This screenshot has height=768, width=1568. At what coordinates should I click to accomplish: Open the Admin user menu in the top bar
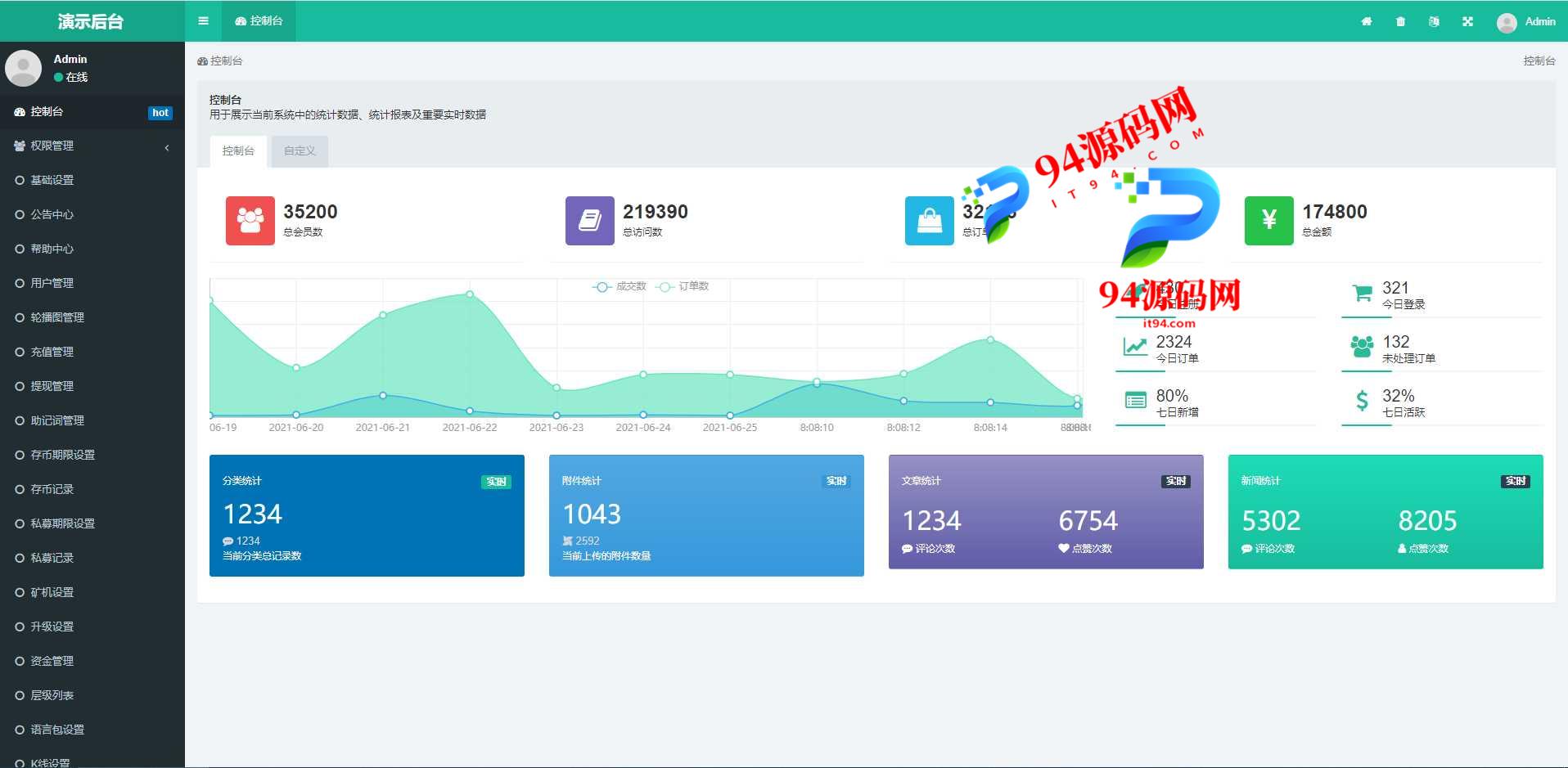click(x=1526, y=21)
